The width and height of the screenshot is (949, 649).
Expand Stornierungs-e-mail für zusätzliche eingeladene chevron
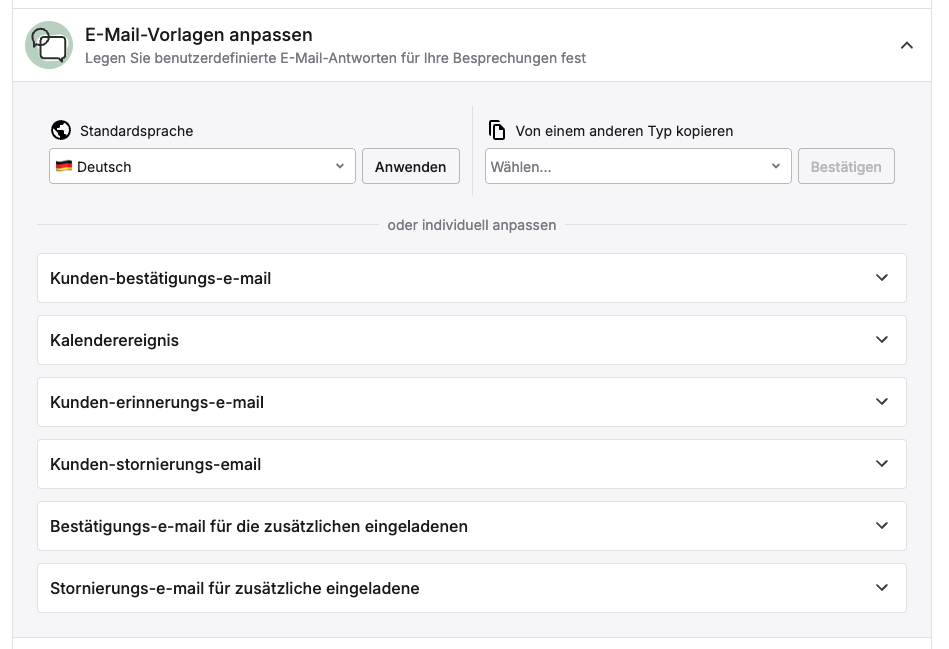click(882, 588)
